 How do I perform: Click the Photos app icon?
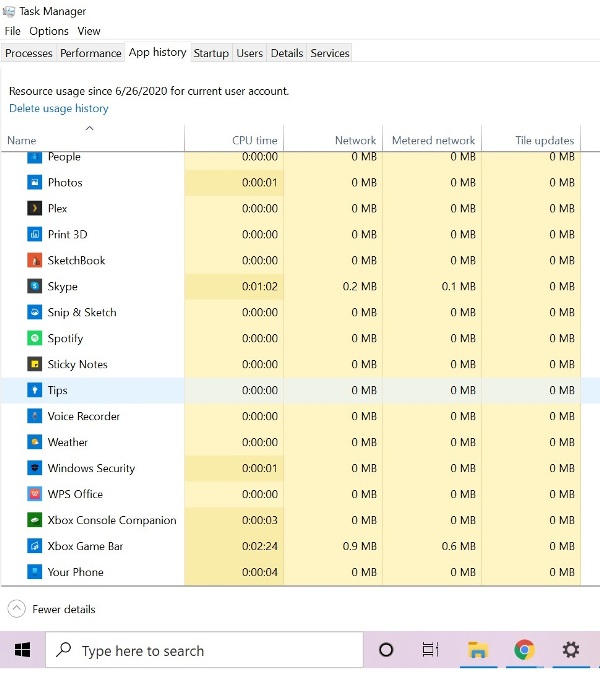[x=35, y=182]
